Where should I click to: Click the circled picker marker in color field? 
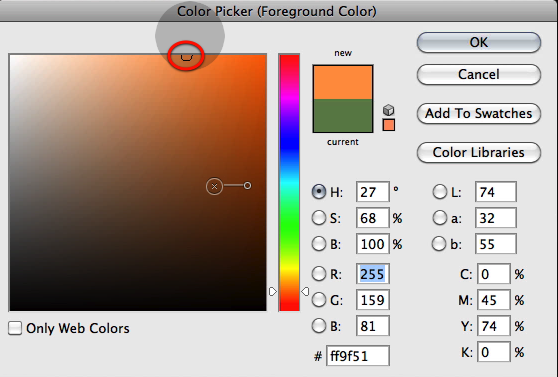186,56
